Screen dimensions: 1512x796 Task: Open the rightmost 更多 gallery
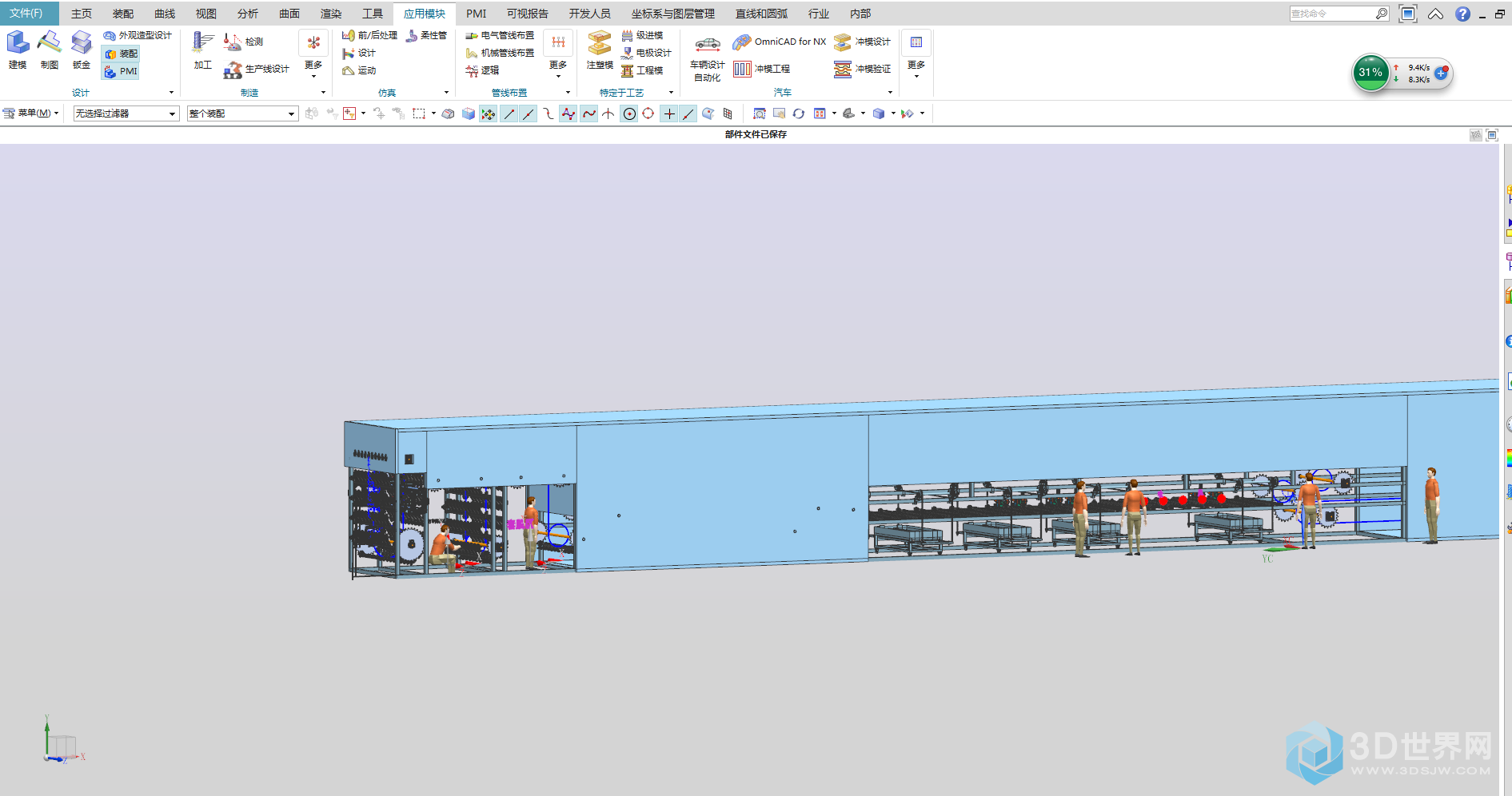[916, 54]
